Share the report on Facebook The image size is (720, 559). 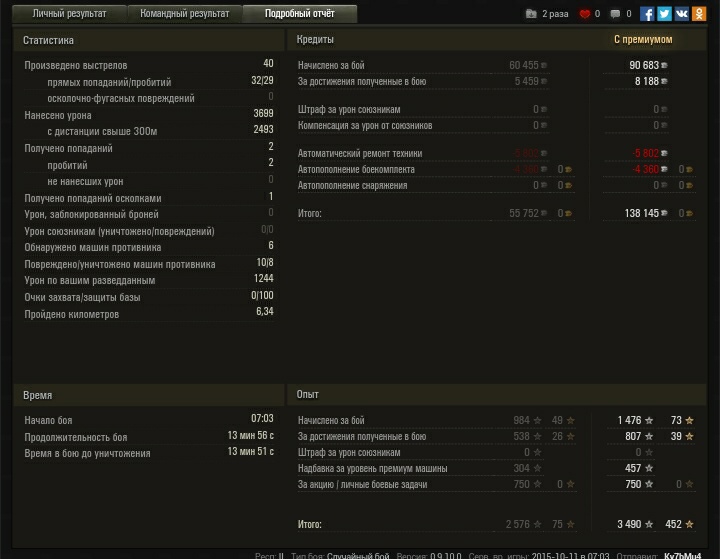(x=647, y=14)
